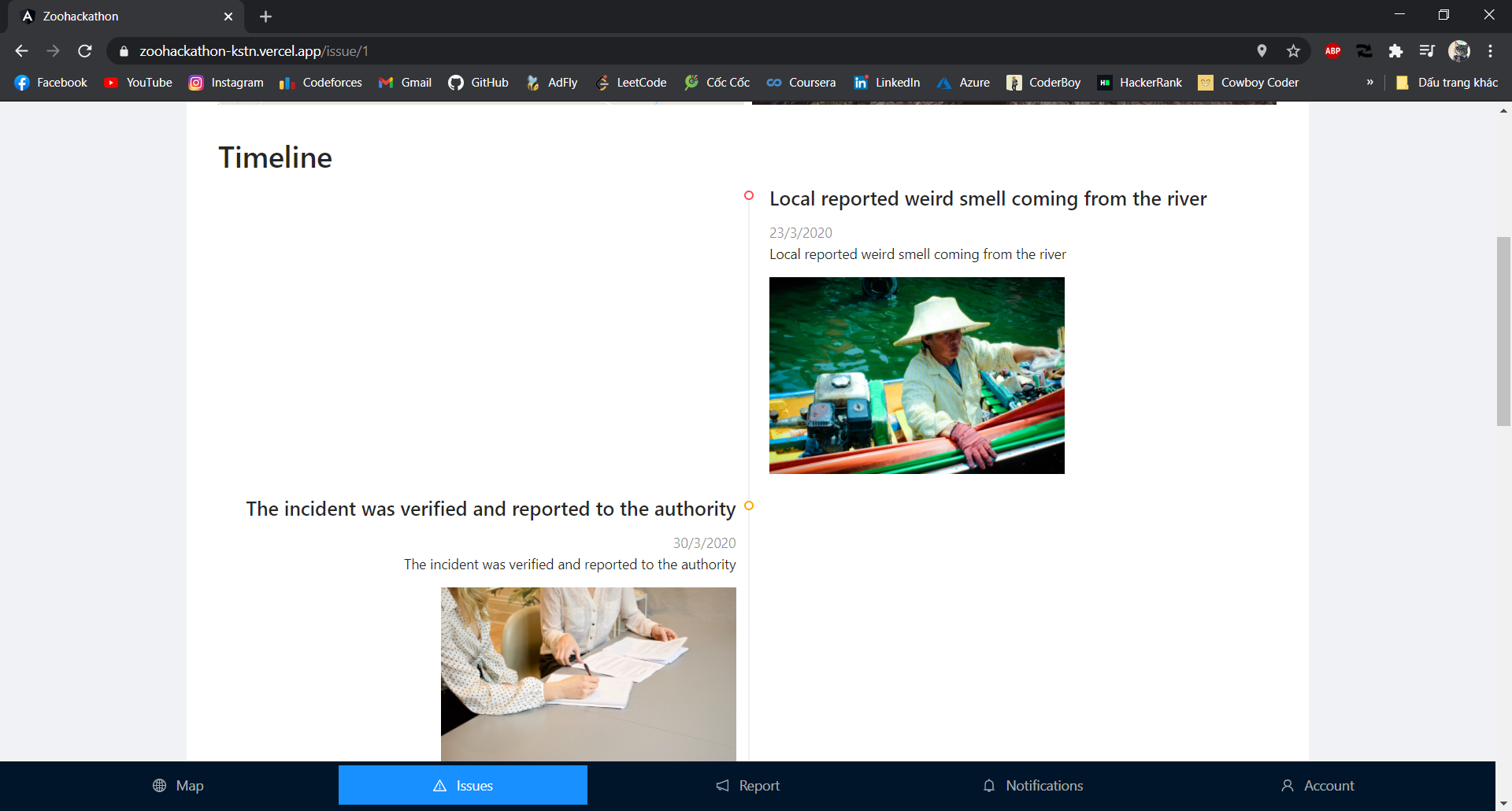Click the browser forward arrow
This screenshot has width=1512, height=811.
click(53, 51)
